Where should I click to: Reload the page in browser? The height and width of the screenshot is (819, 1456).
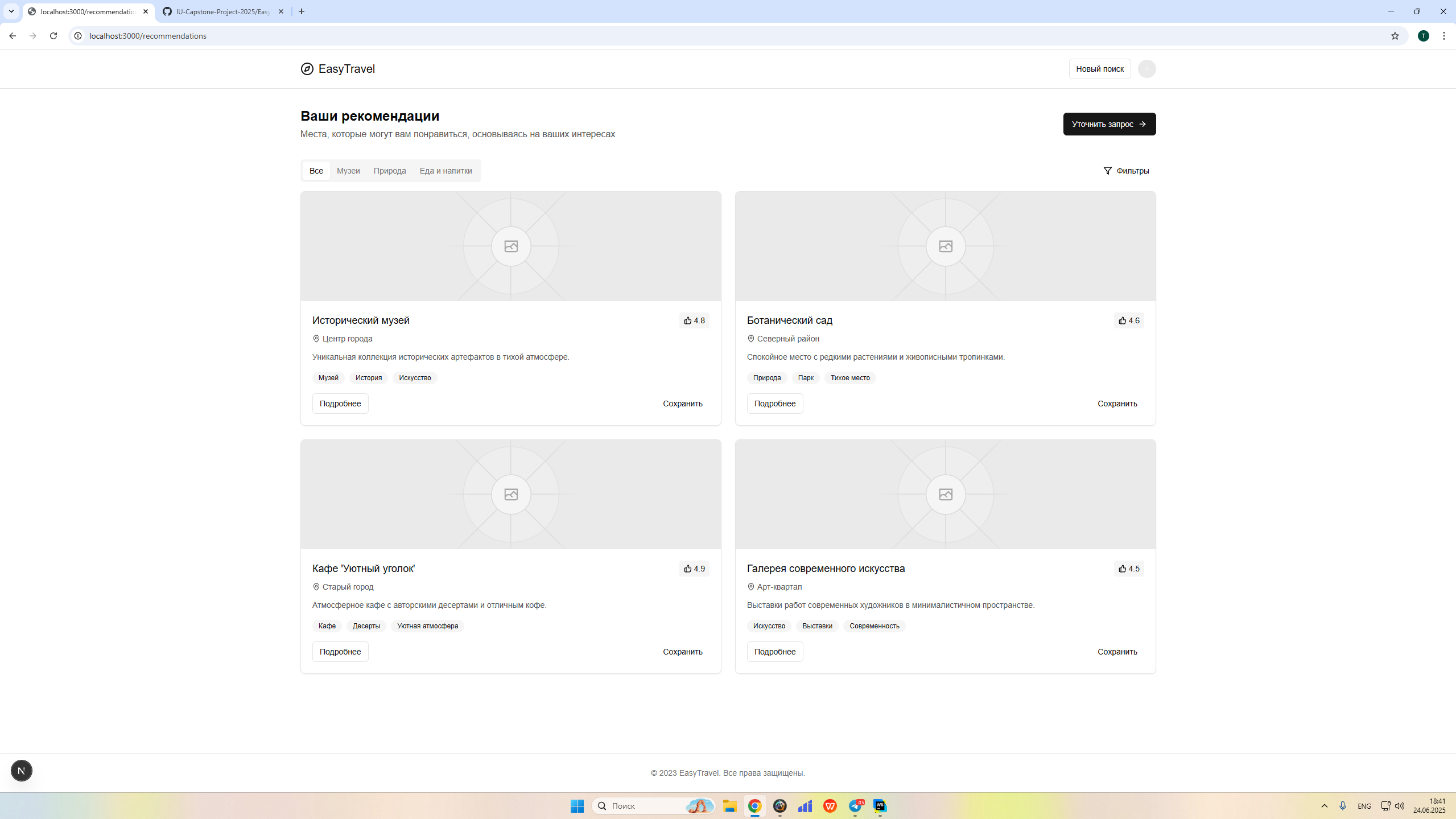click(53, 36)
